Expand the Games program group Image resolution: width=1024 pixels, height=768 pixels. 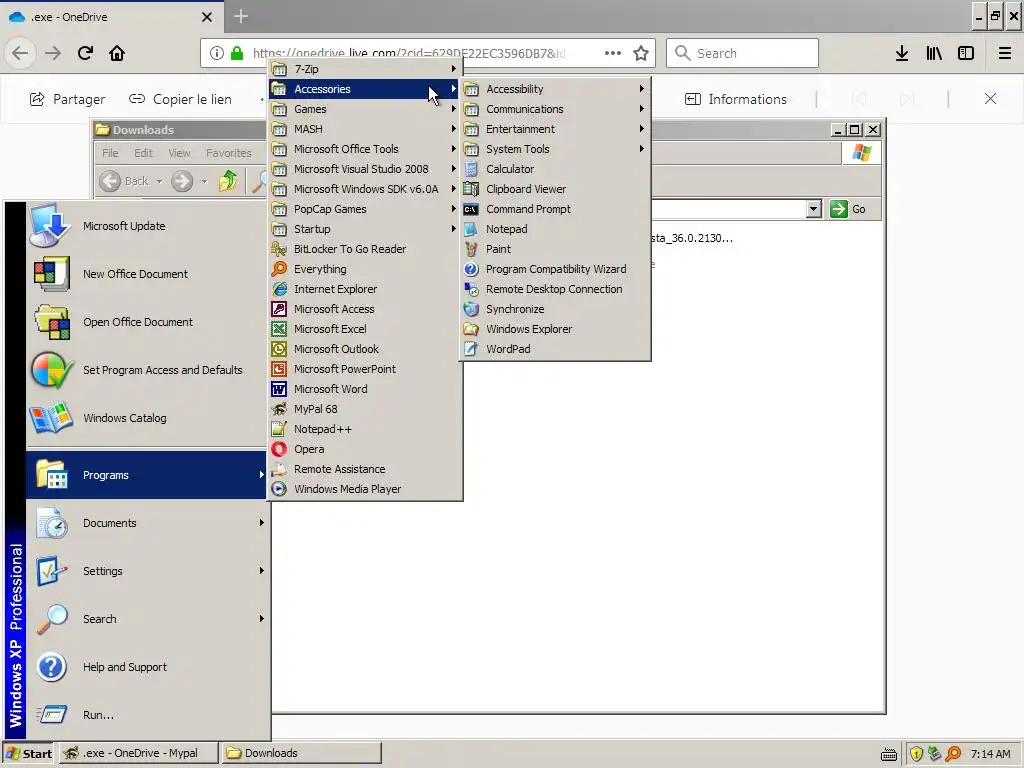click(x=365, y=109)
